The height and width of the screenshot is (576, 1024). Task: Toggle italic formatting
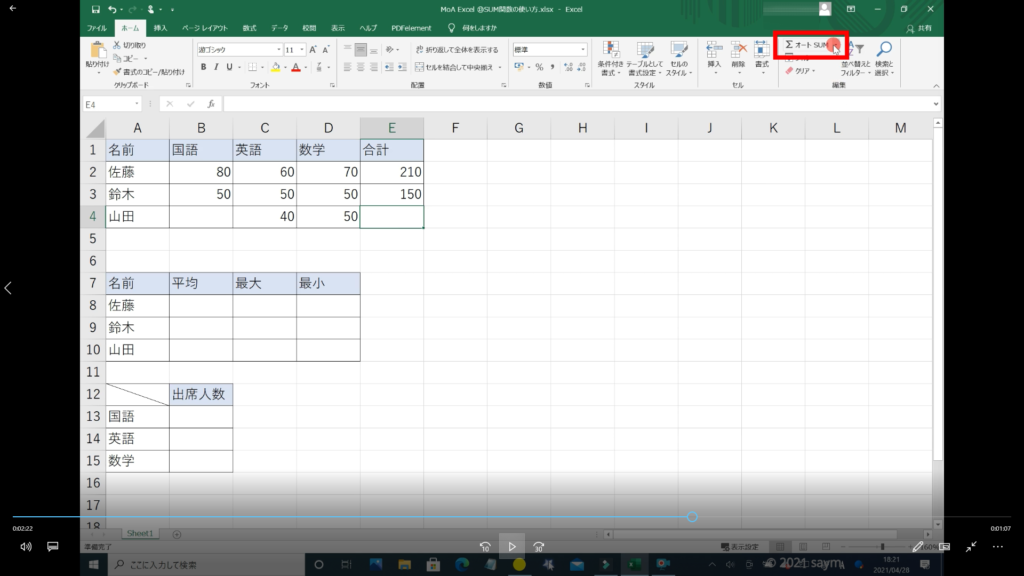216,67
